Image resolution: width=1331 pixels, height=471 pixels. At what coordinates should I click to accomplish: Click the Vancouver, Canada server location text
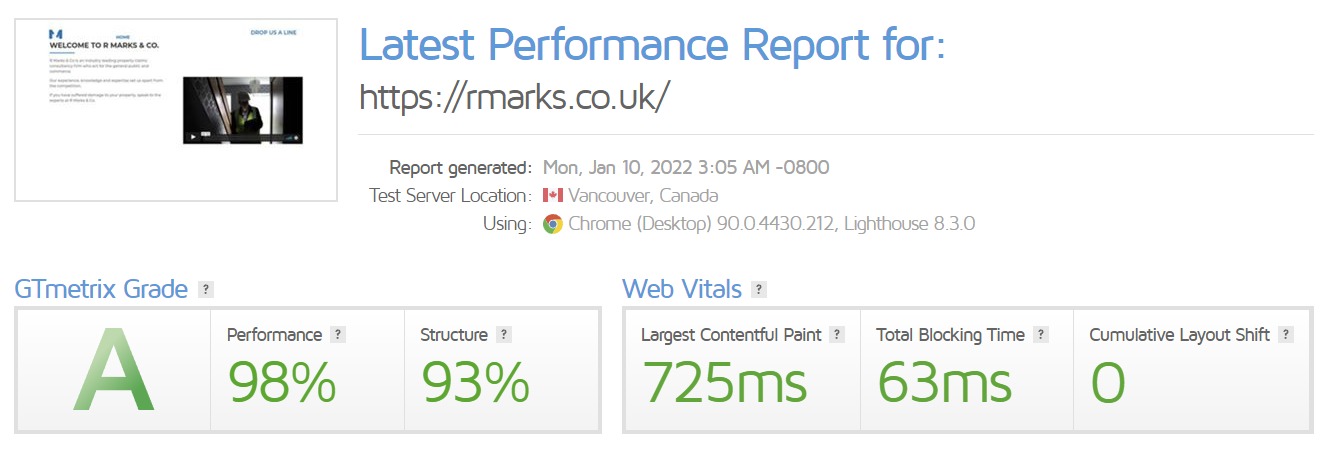(x=643, y=196)
